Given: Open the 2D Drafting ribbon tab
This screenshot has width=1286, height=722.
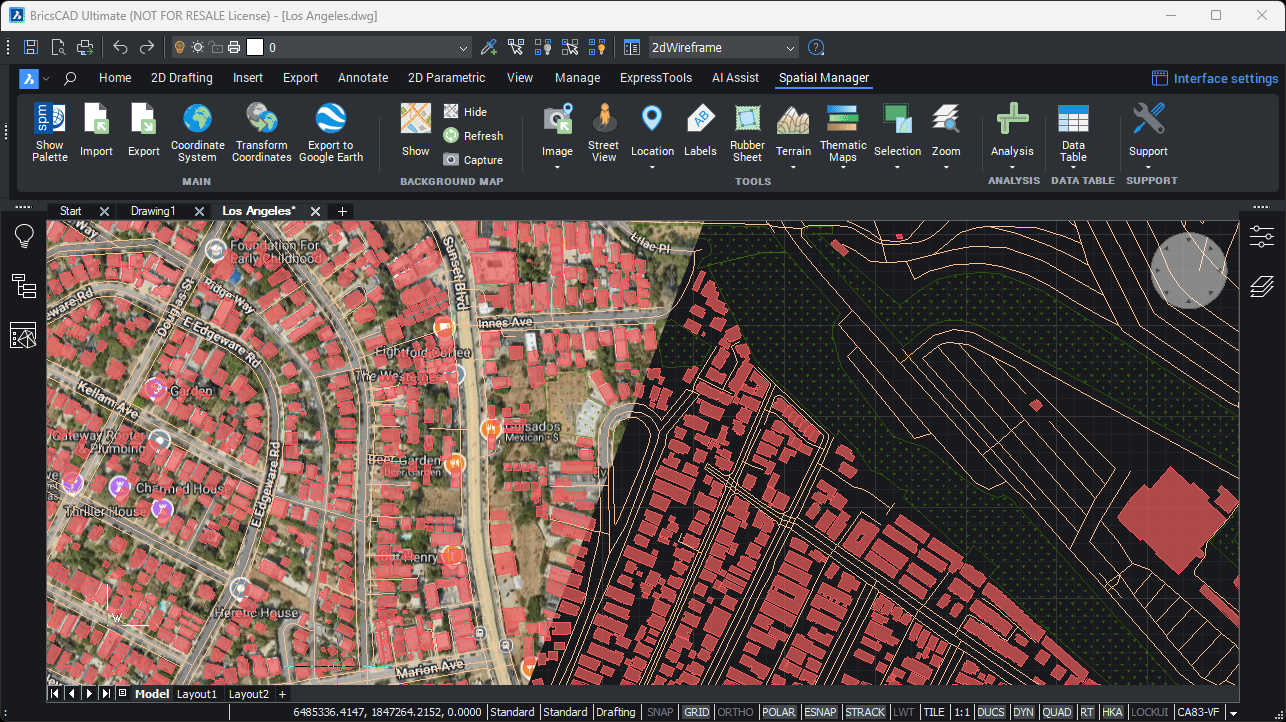Looking at the screenshot, I should pos(182,78).
